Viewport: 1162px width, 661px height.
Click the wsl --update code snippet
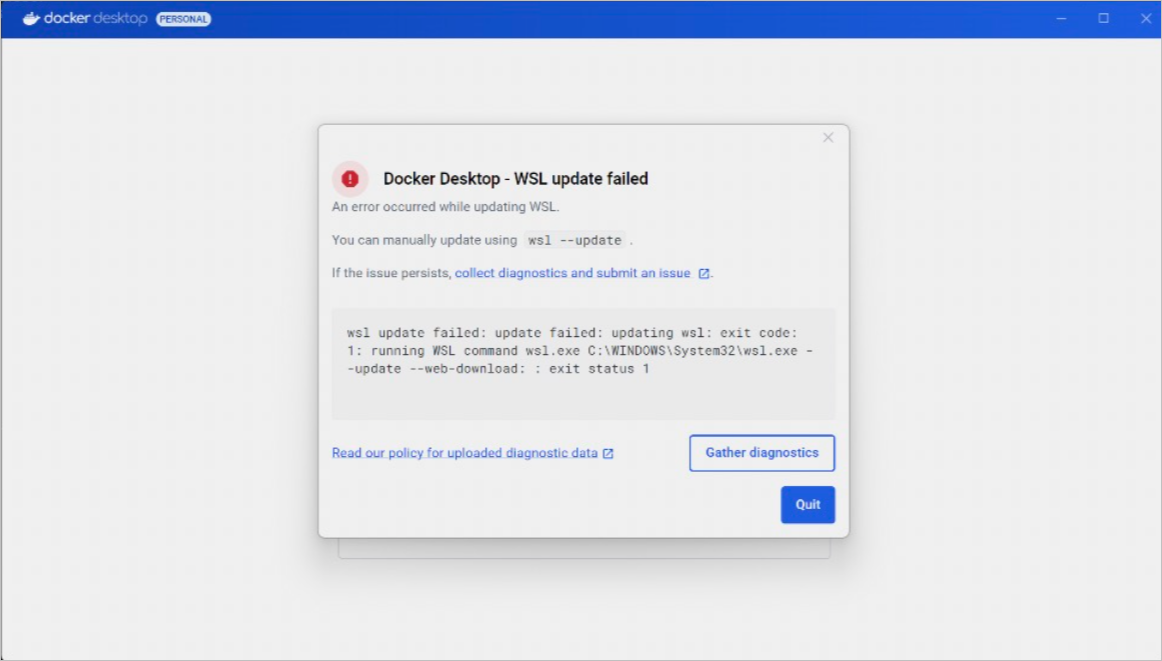pyautogui.click(x=575, y=240)
